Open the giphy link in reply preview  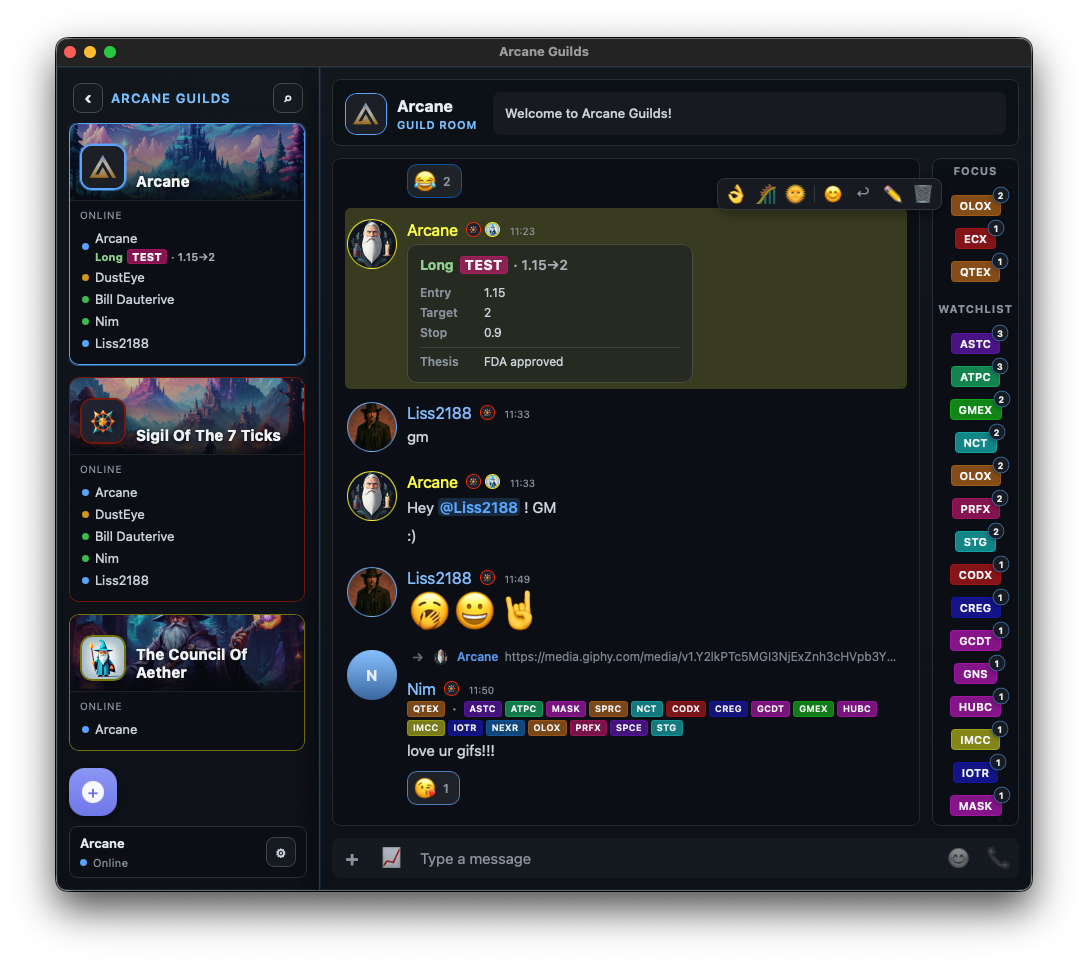tap(700, 656)
